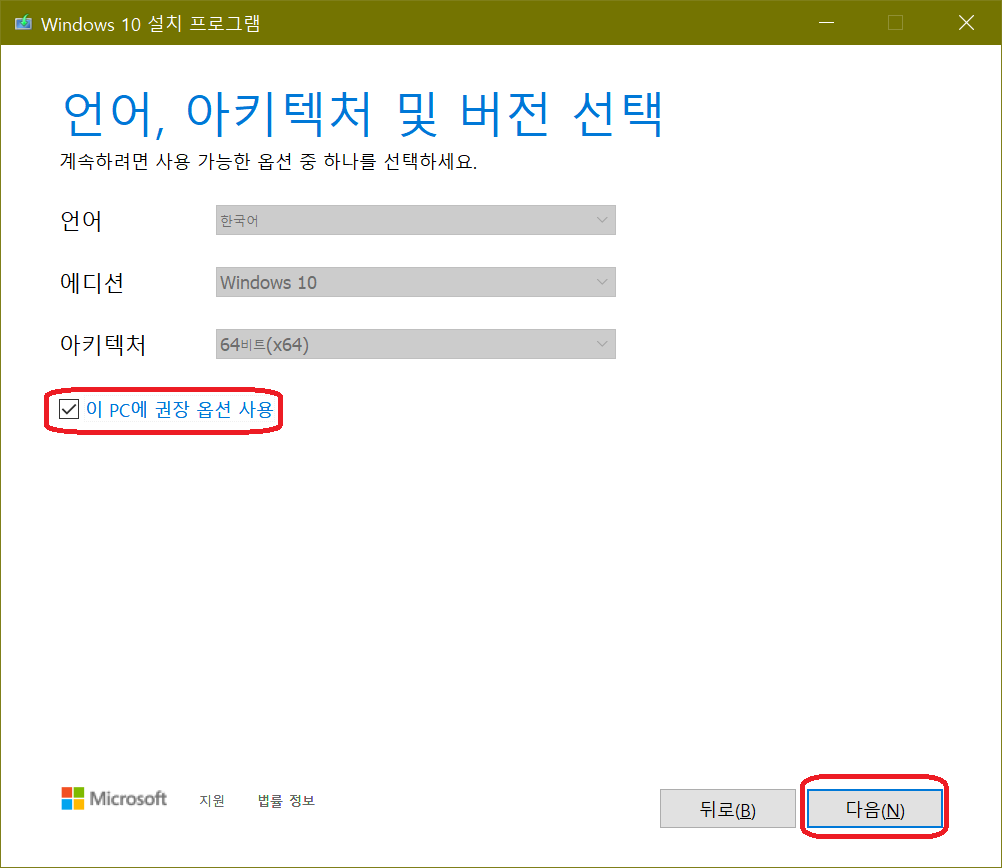Open the 에디션 dropdown showing Windows 10
This screenshot has height=868, width=1002.
415,282
